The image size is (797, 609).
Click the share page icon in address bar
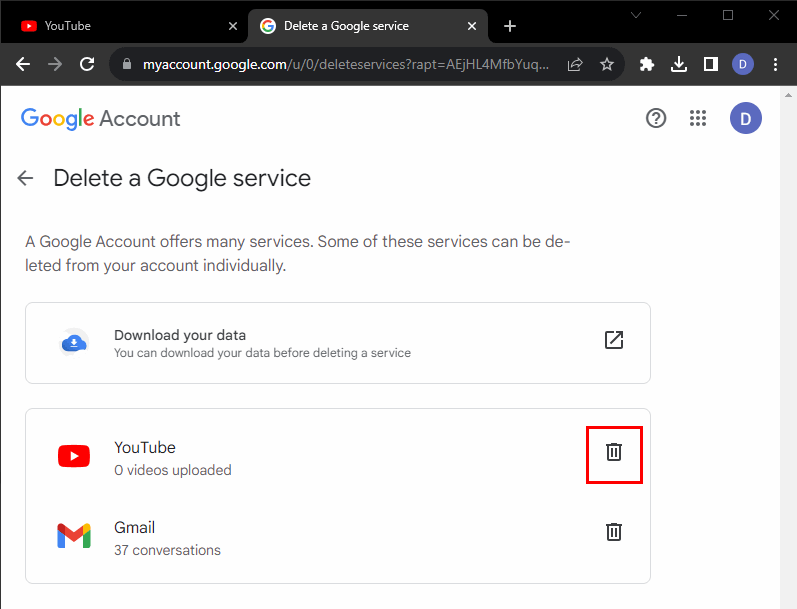pos(575,64)
